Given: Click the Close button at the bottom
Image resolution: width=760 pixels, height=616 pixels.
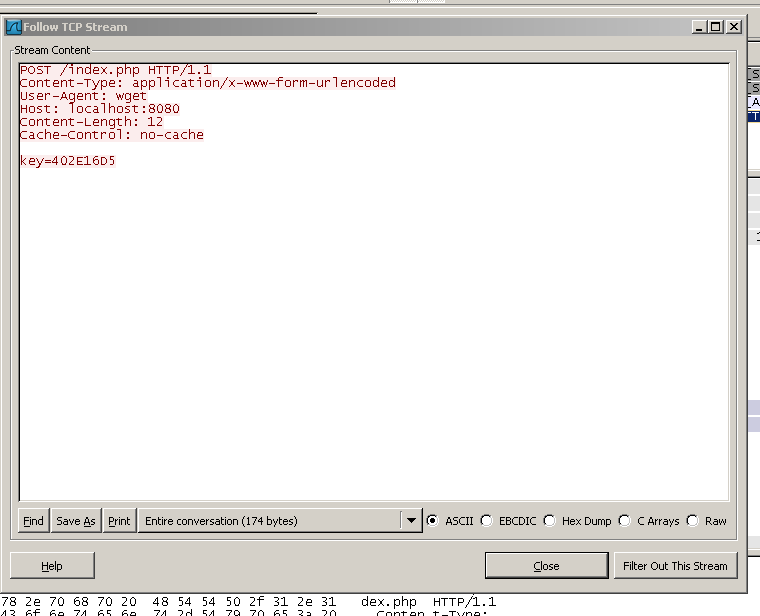Looking at the screenshot, I should pos(546,566).
